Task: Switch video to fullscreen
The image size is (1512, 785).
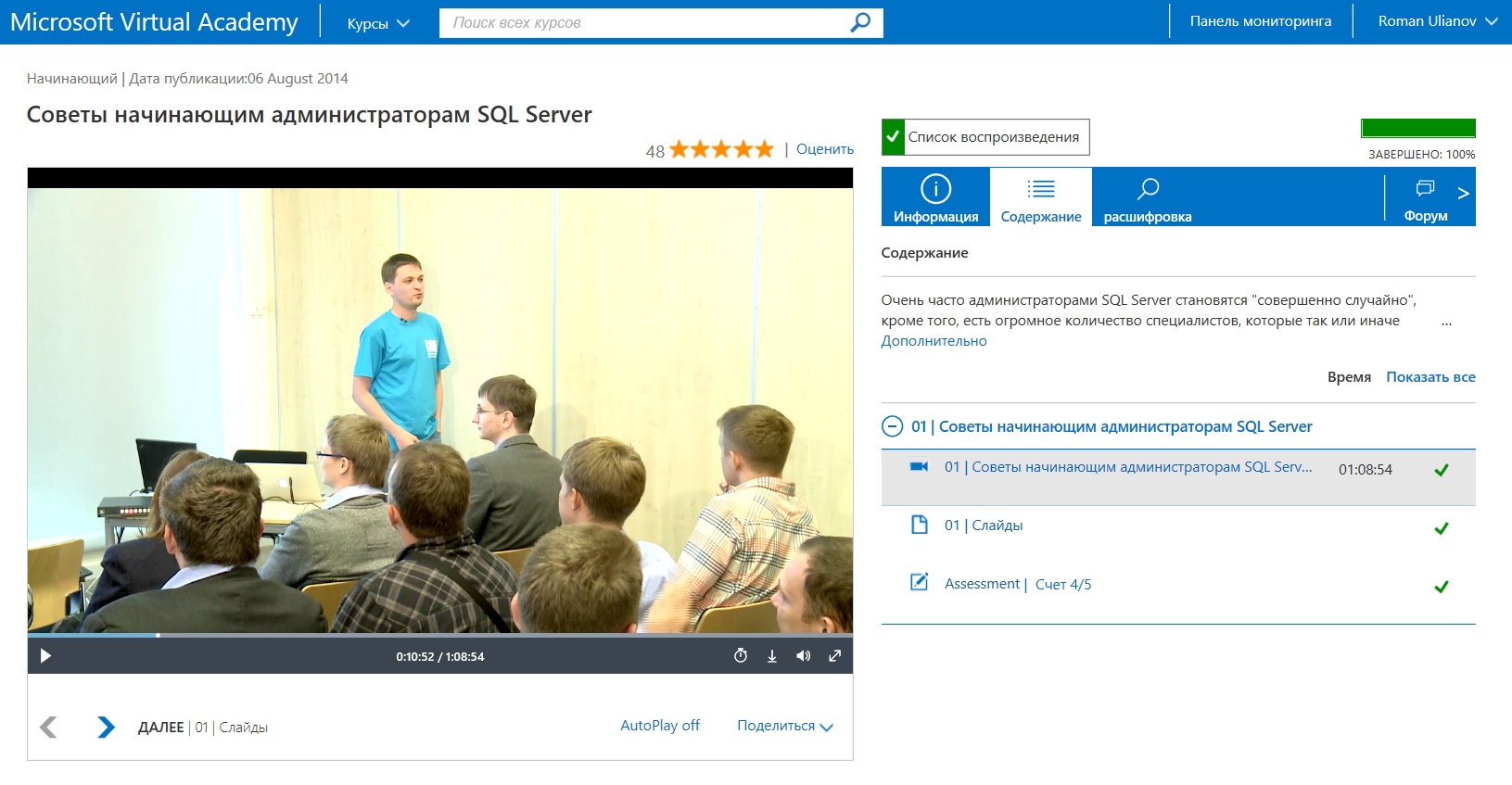Action: click(834, 656)
